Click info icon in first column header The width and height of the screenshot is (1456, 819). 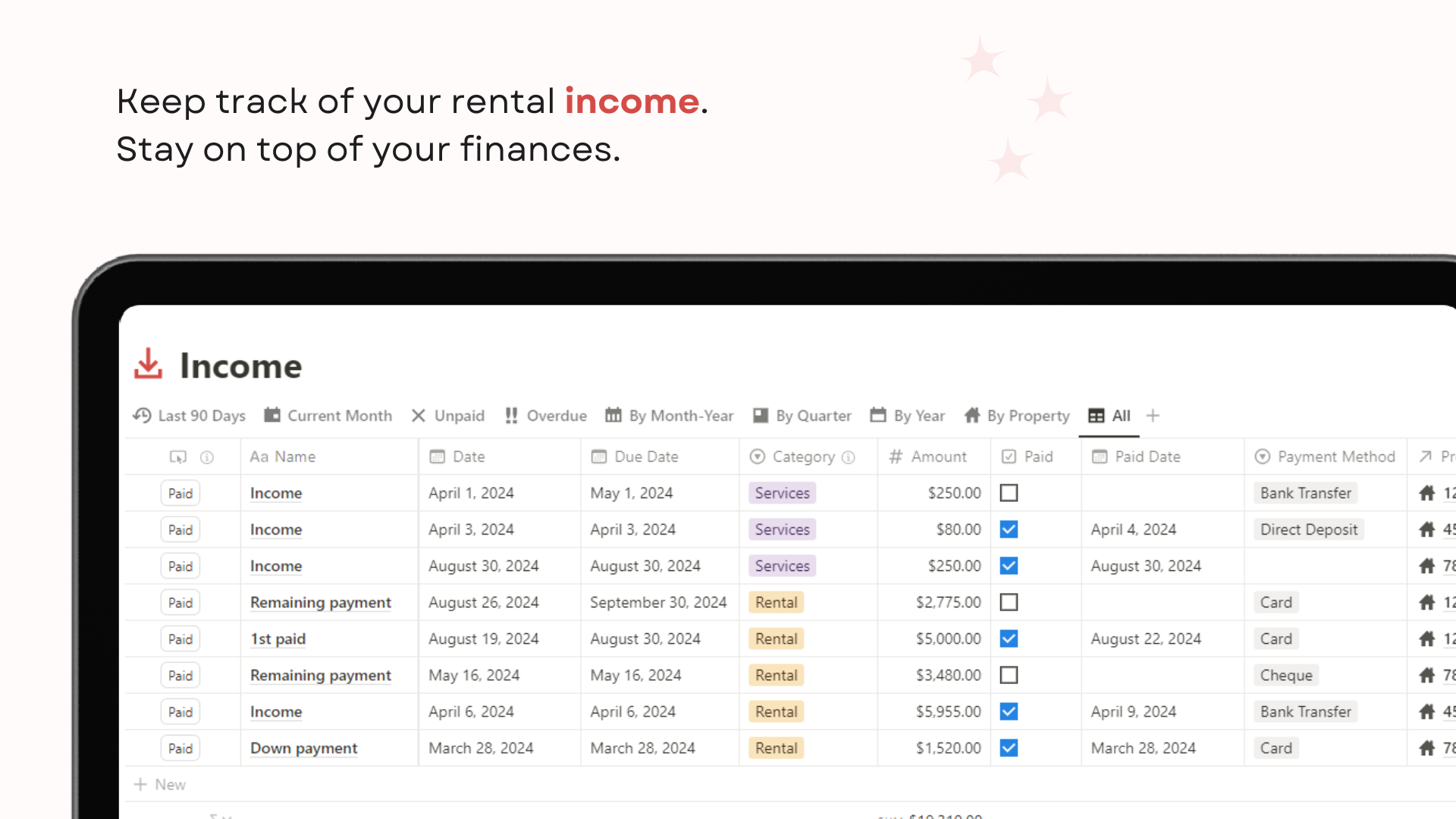pos(206,457)
